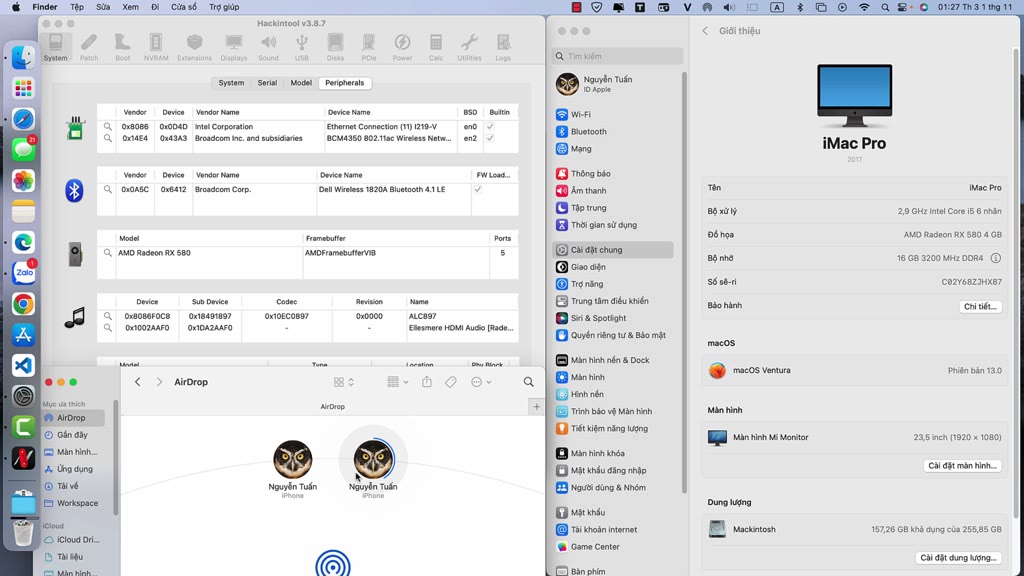1024x576 pixels.
Task: Select the Patch tool in Hackintool
Action: coord(89,46)
